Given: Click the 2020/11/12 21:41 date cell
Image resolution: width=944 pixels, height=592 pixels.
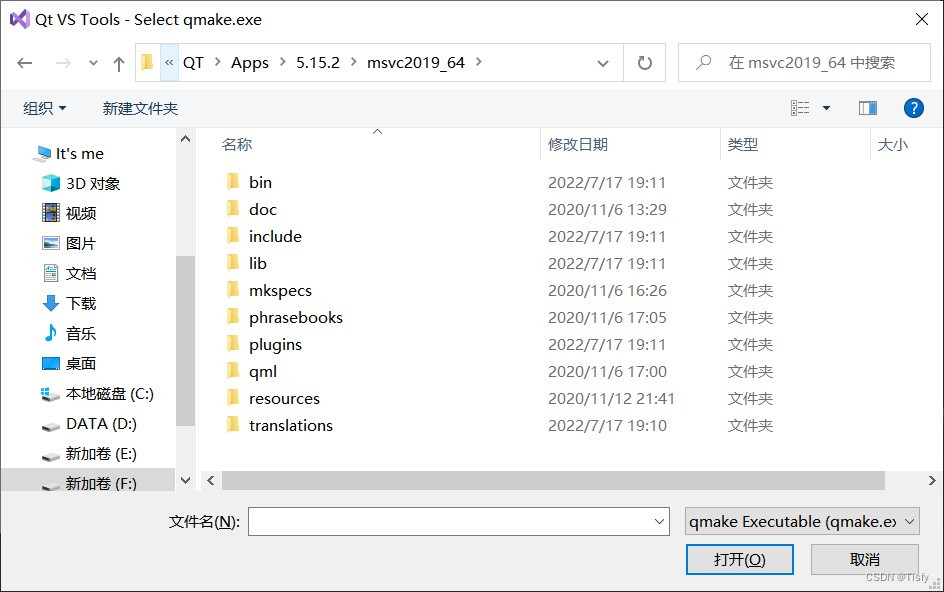Looking at the screenshot, I should click(x=611, y=399).
